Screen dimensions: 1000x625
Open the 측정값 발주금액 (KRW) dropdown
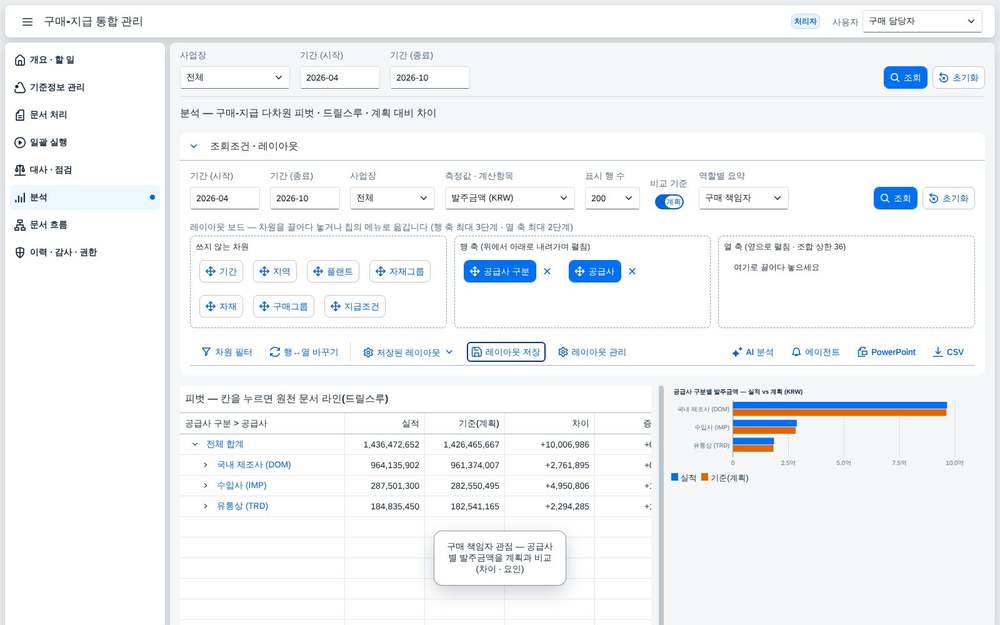pos(510,198)
